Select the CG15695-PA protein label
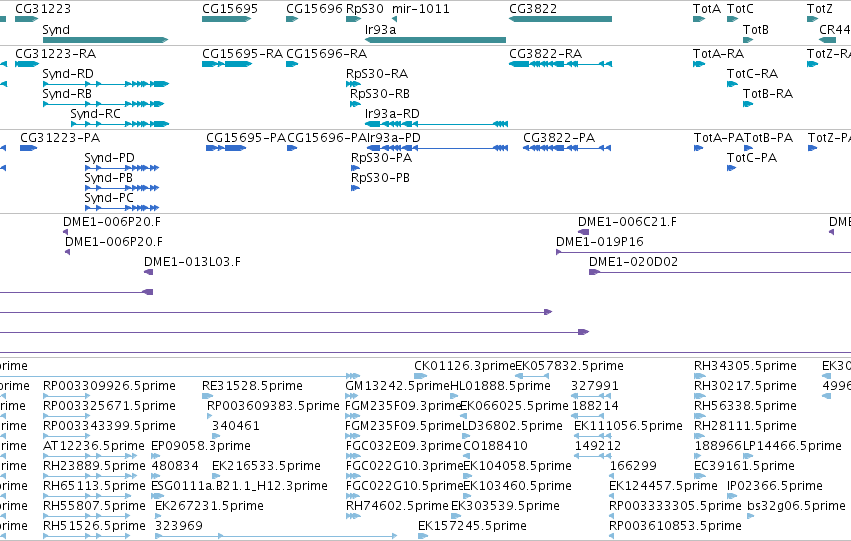This screenshot has width=851, height=541. click(246, 138)
